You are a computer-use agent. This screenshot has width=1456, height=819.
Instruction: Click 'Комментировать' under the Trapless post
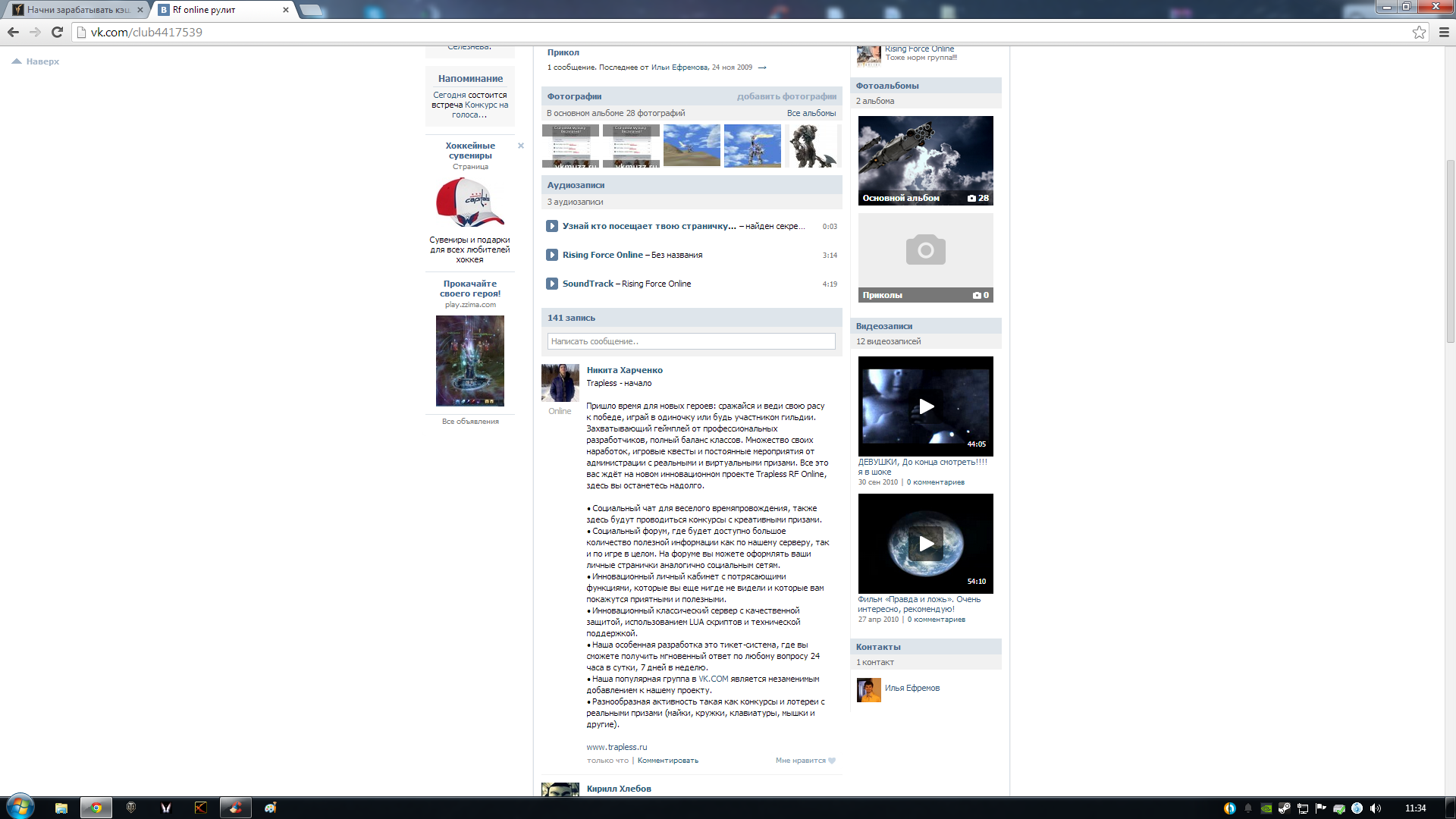(667, 761)
